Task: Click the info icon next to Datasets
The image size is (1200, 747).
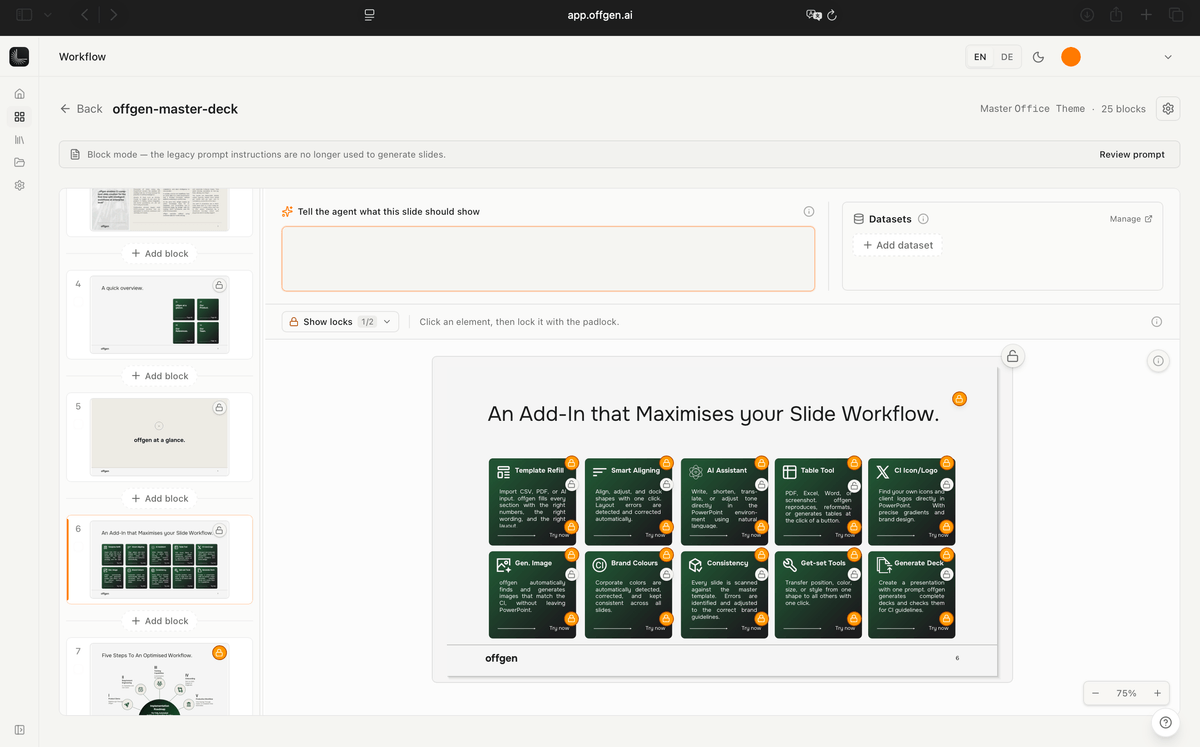Action: coord(923,219)
